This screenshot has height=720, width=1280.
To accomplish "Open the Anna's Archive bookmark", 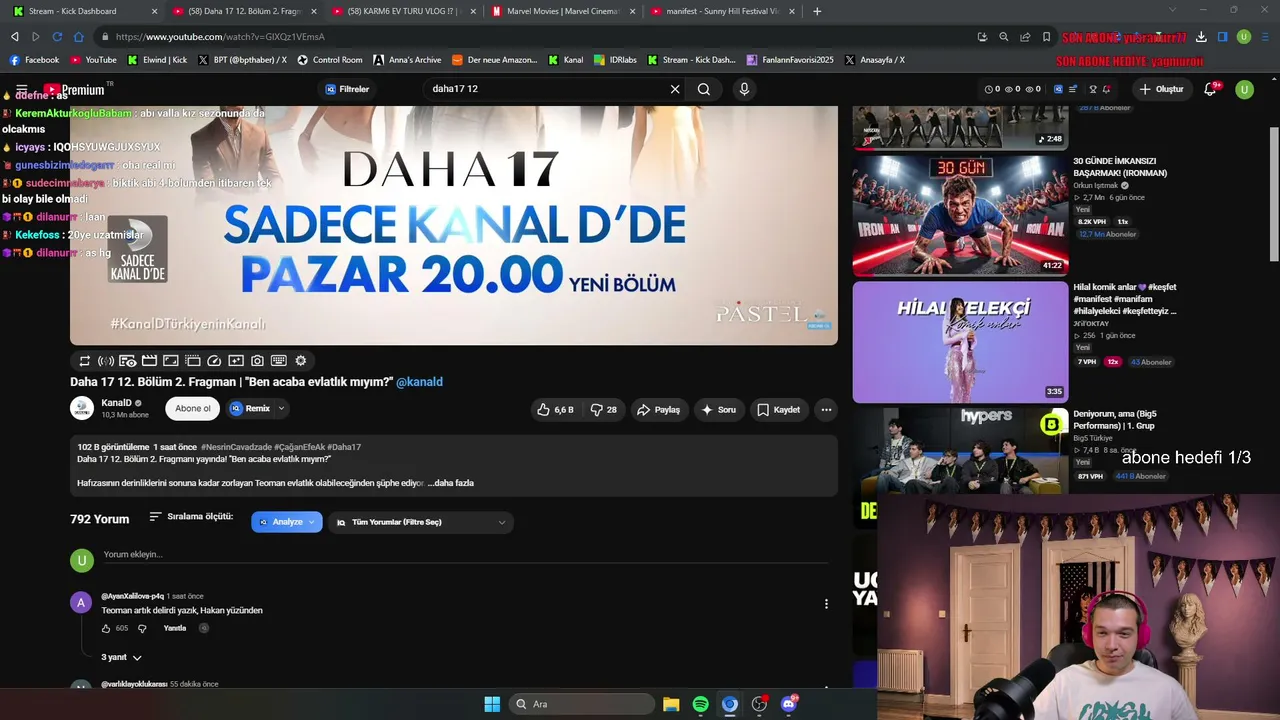I will (x=407, y=60).
